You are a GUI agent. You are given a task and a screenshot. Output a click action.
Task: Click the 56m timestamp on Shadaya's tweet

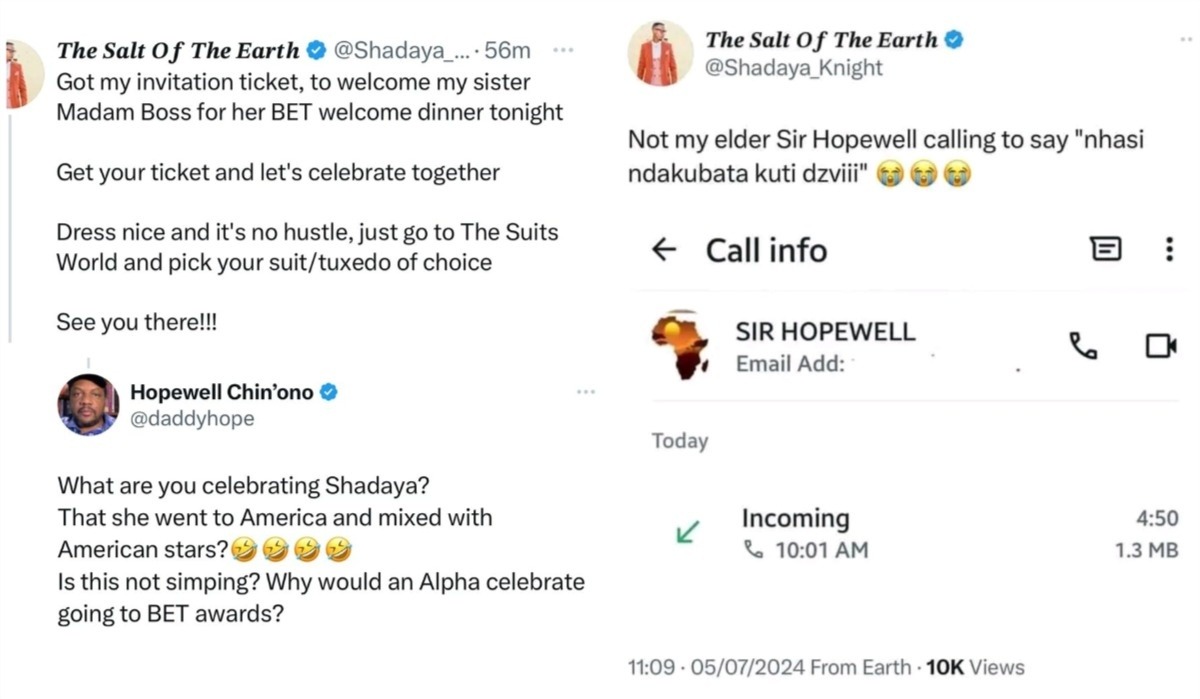click(x=507, y=50)
